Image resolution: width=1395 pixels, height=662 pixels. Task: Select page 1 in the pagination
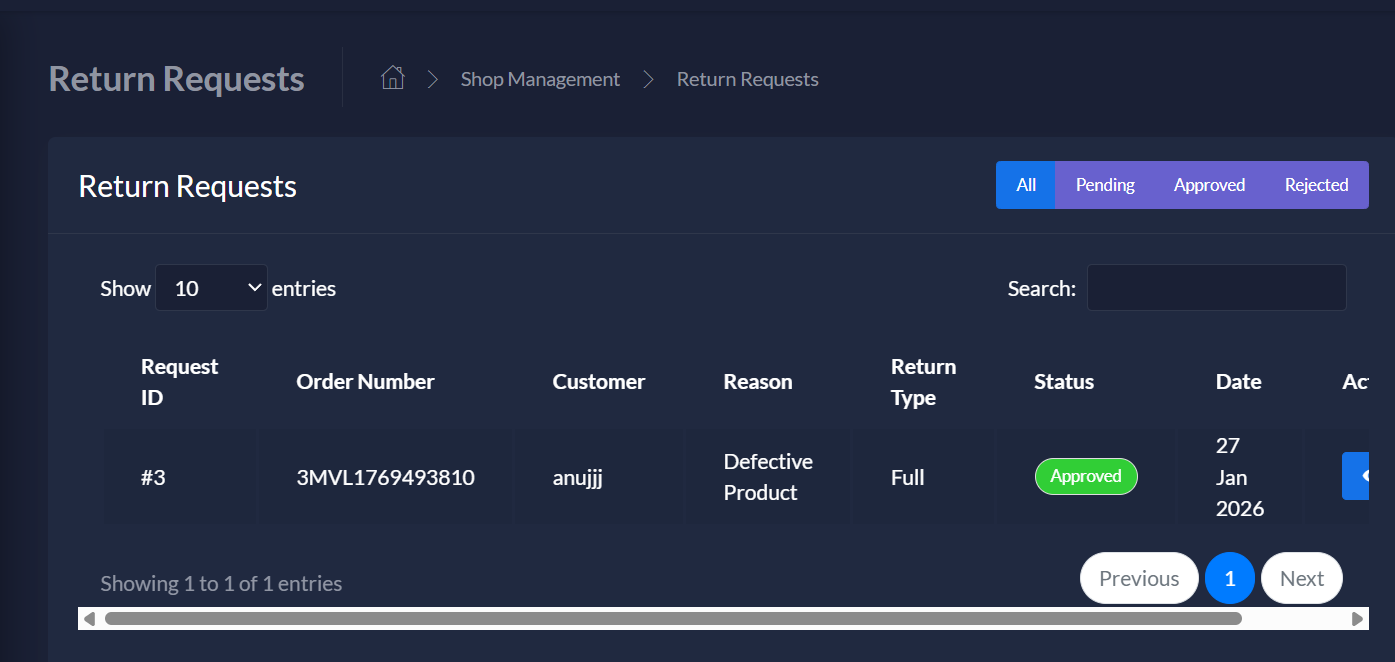click(x=1230, y=578)
